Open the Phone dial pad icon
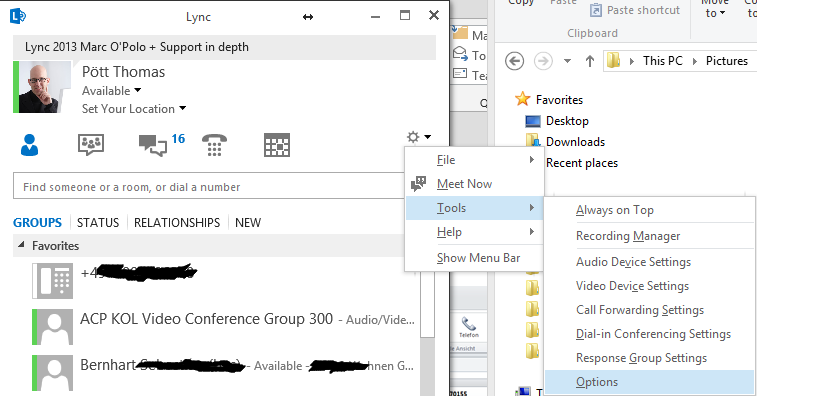 [x=214, y=145]
